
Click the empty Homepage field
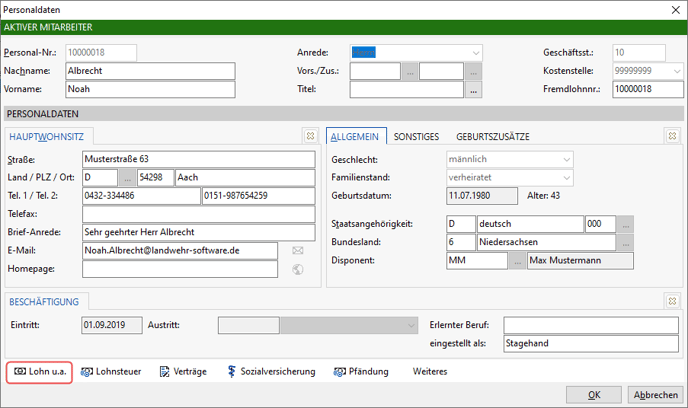pos(180,269)
